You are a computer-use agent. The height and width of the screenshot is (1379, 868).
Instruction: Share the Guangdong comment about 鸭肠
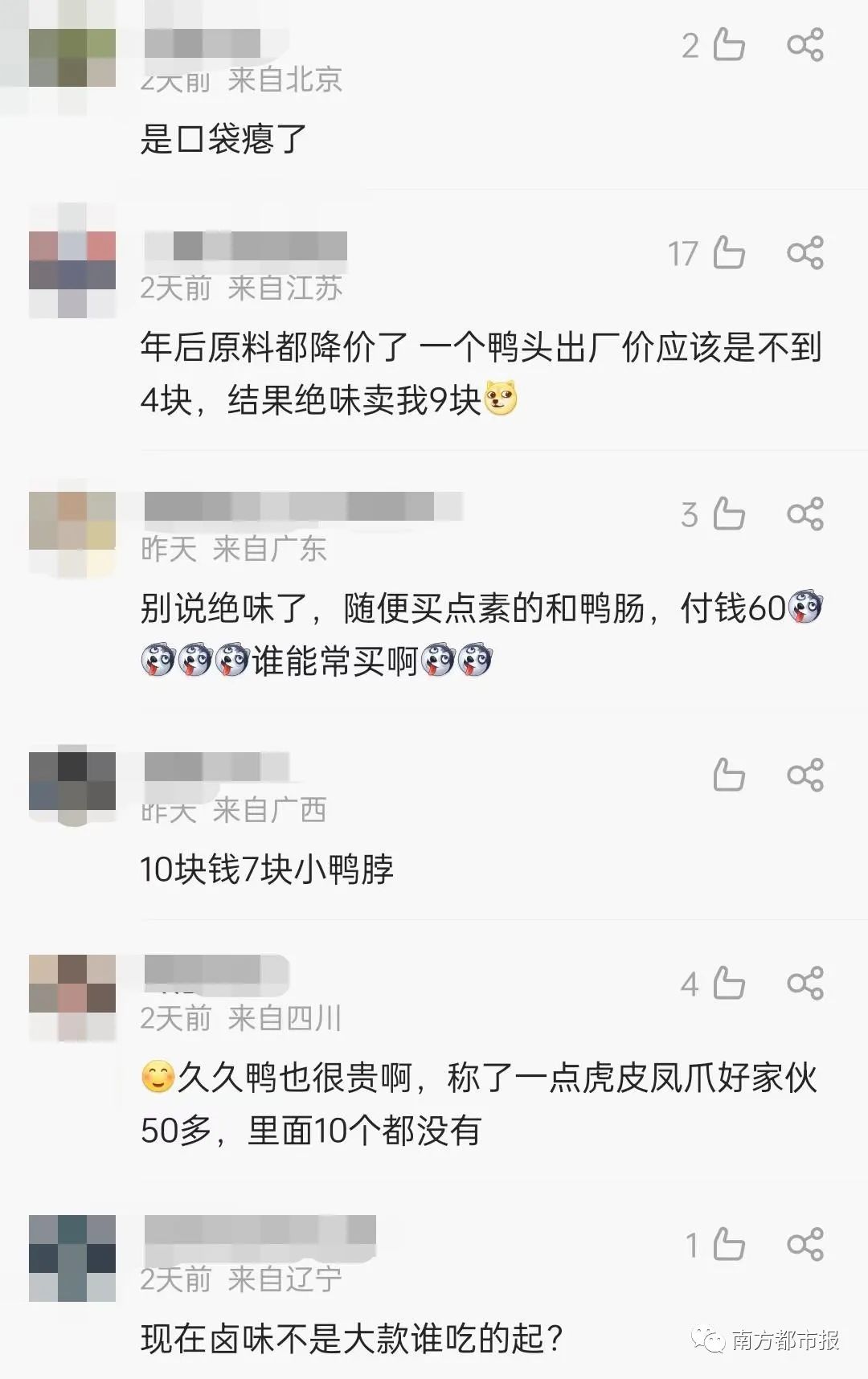[805, 514]
